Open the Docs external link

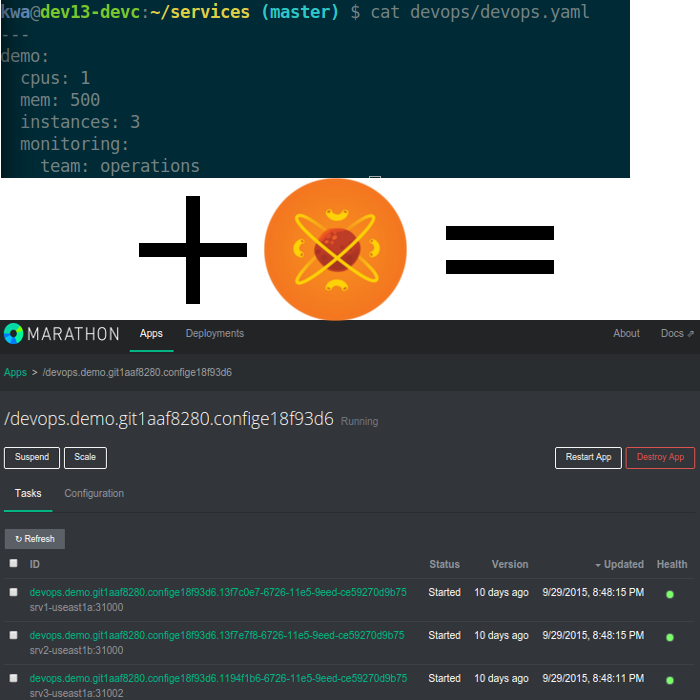[677, 333]
